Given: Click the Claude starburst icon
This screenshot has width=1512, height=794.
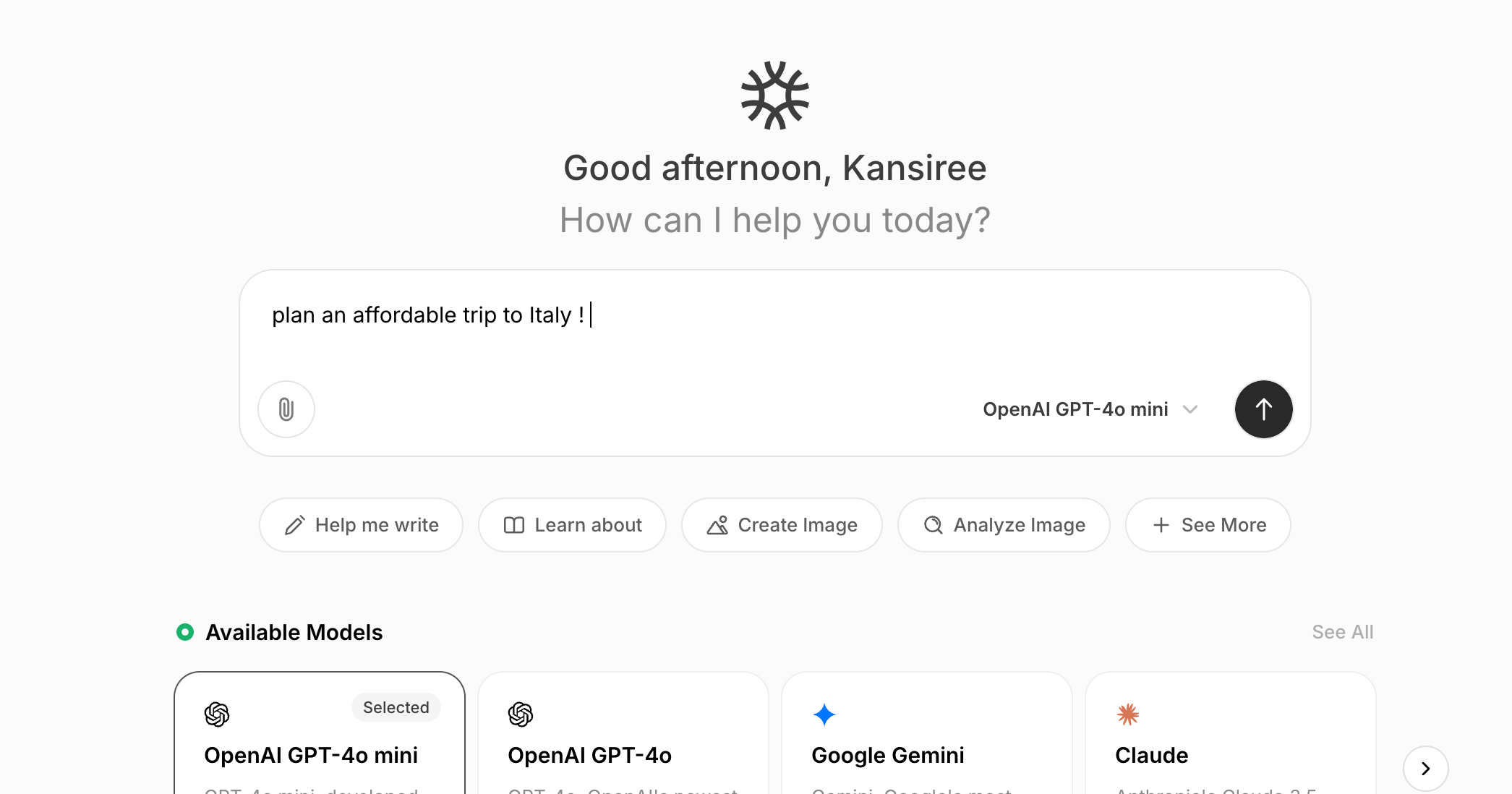Looking at the screenshot, I should click(1128, 714).
